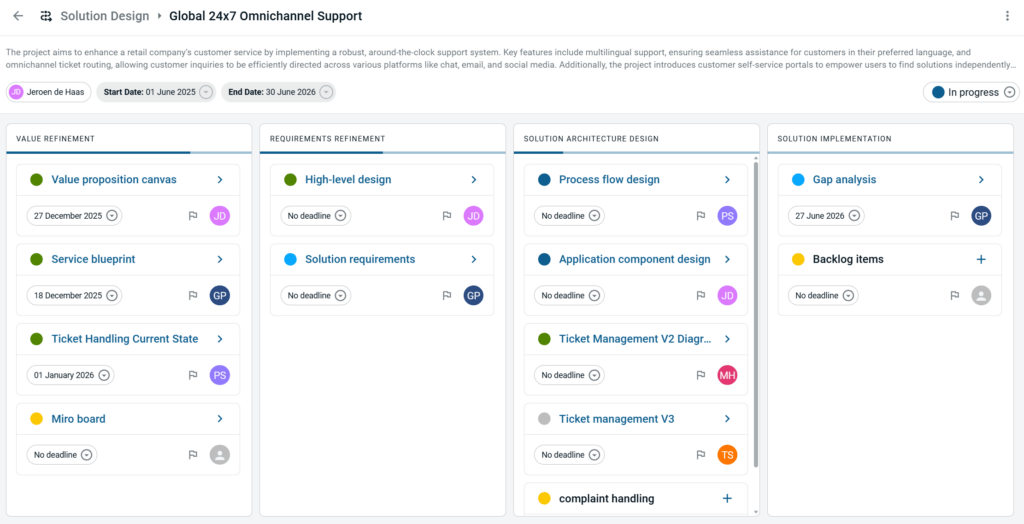1024x524 pixels.
Task: Flag the Process flow design card
Action: 701,216
